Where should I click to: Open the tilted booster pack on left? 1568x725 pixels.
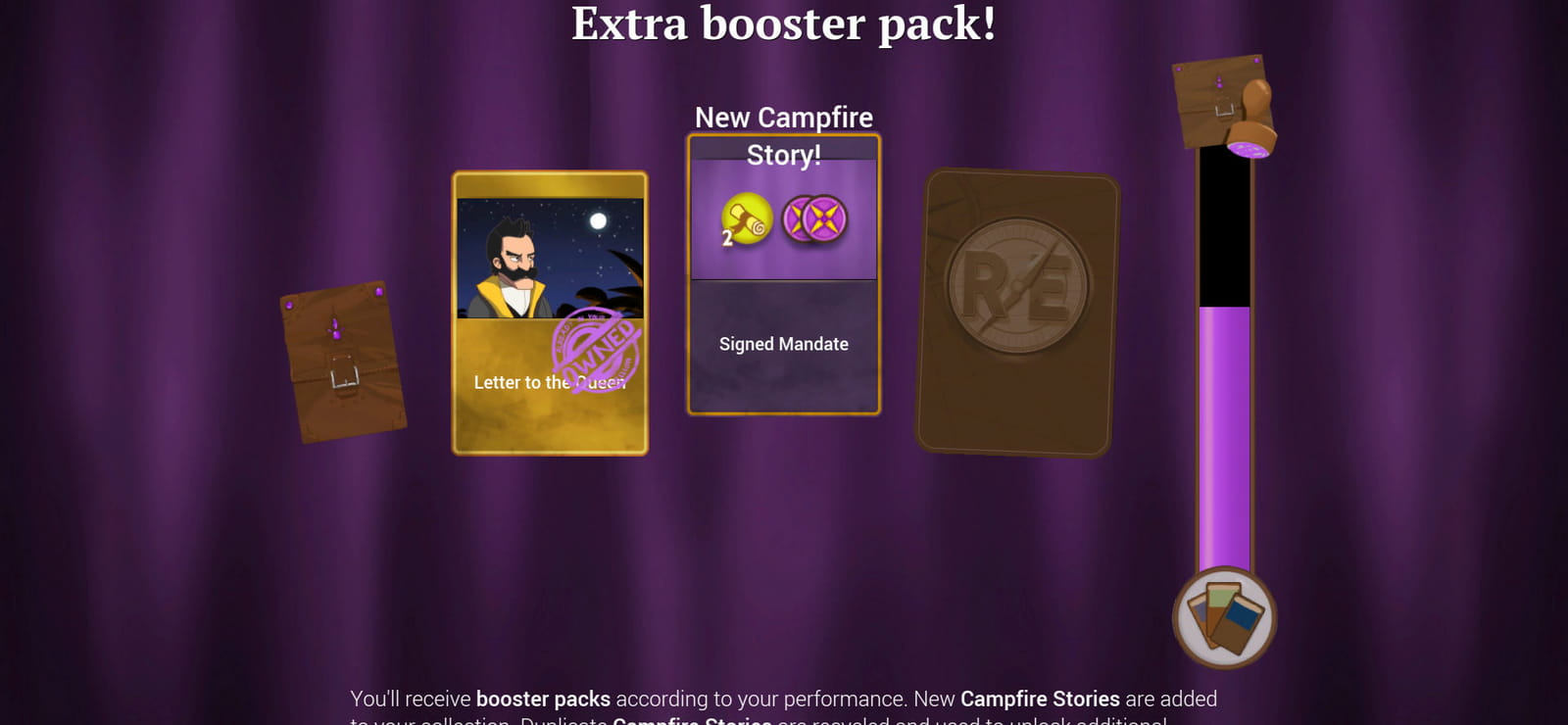[343, 362]
